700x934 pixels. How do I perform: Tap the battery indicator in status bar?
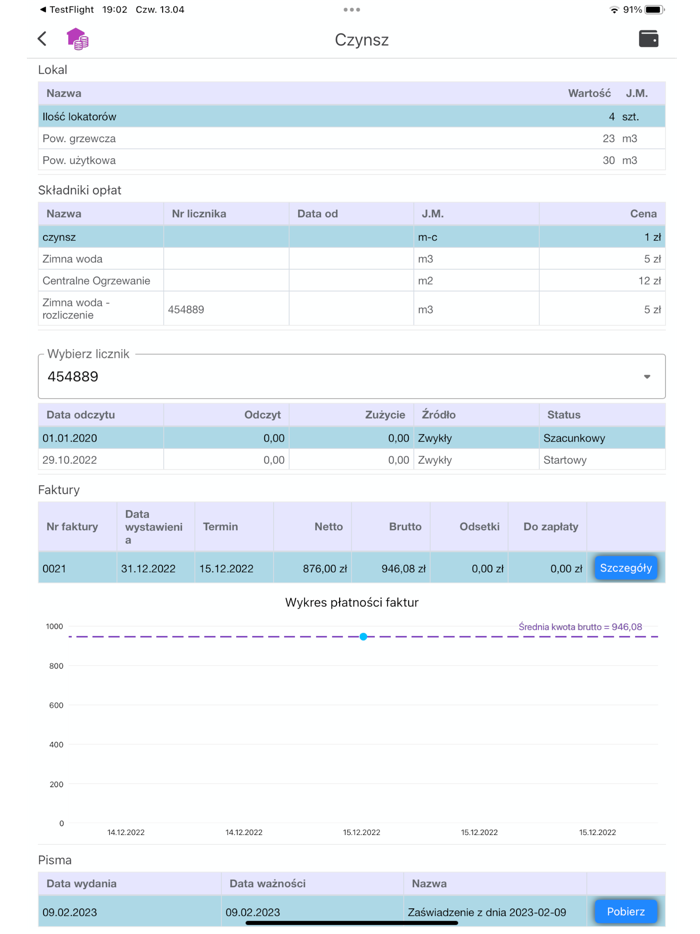coord(654,10)
